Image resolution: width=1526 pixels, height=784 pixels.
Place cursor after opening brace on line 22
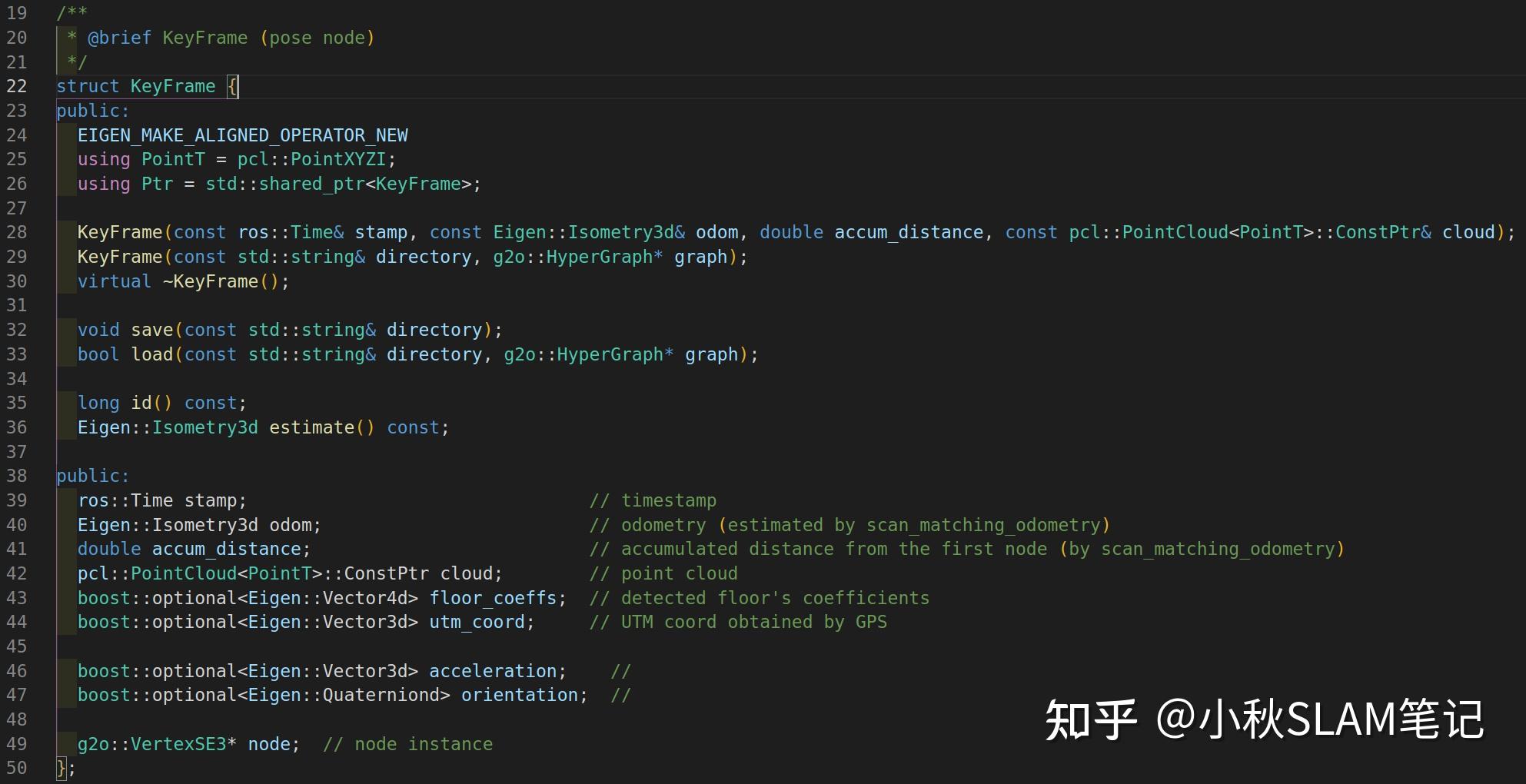[x=237, y=86]
